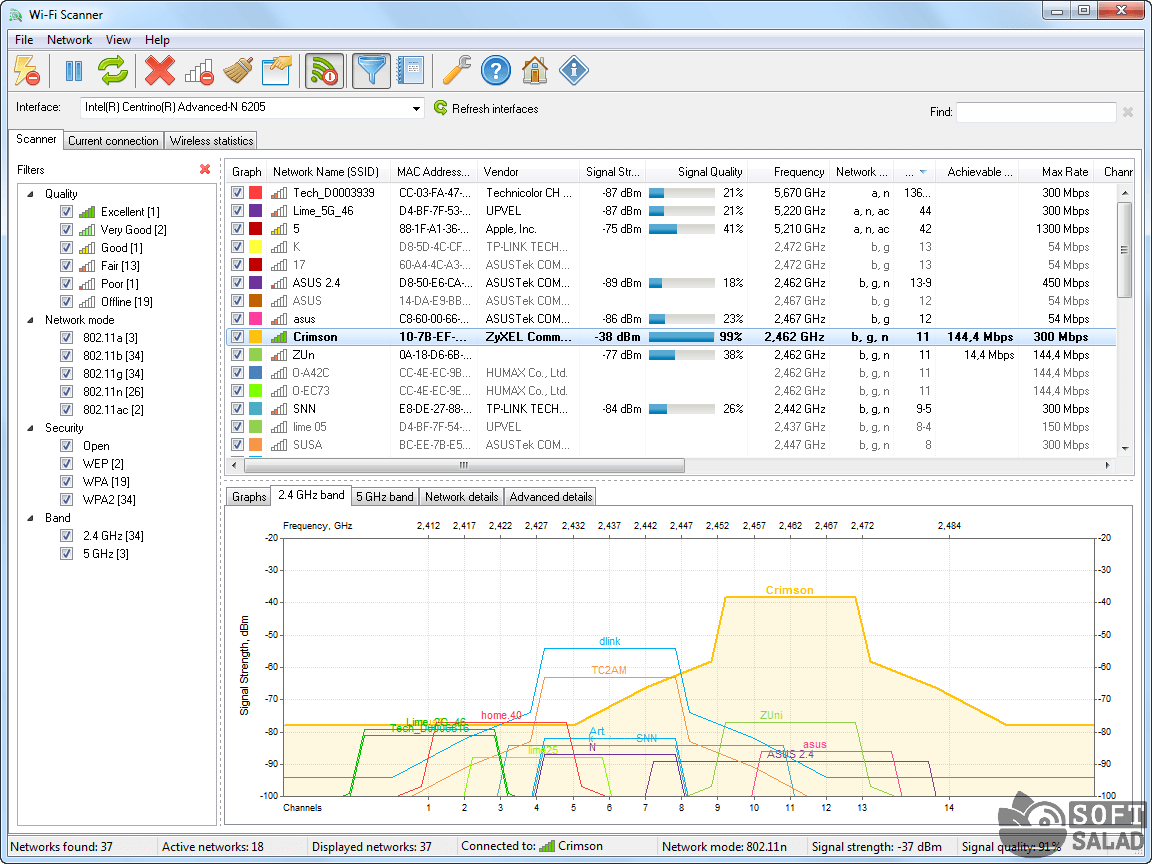Toggle the WPA2 [34] security checkbox
This screenshot has height=864, width=1152.
[66, 500]
